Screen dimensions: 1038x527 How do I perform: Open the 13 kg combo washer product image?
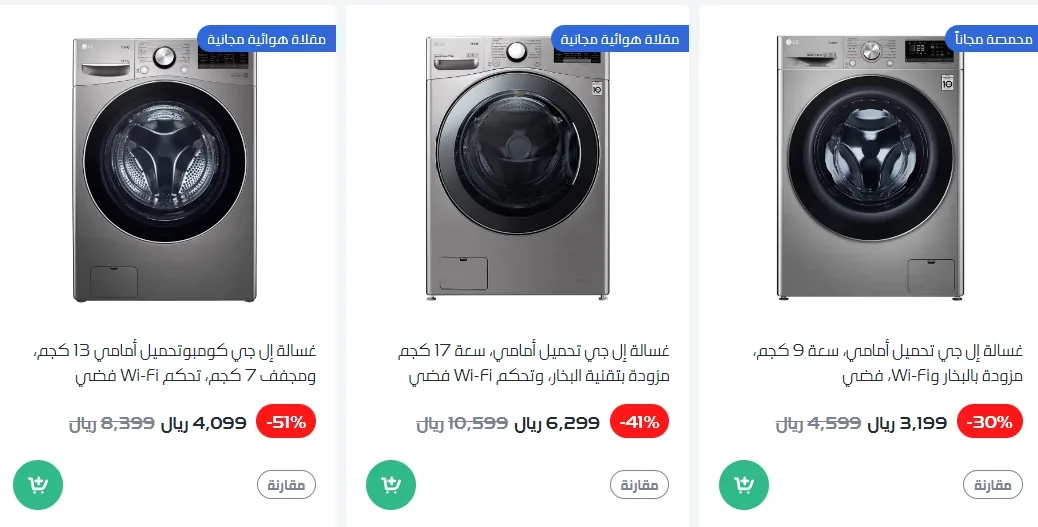click(165, 170)
